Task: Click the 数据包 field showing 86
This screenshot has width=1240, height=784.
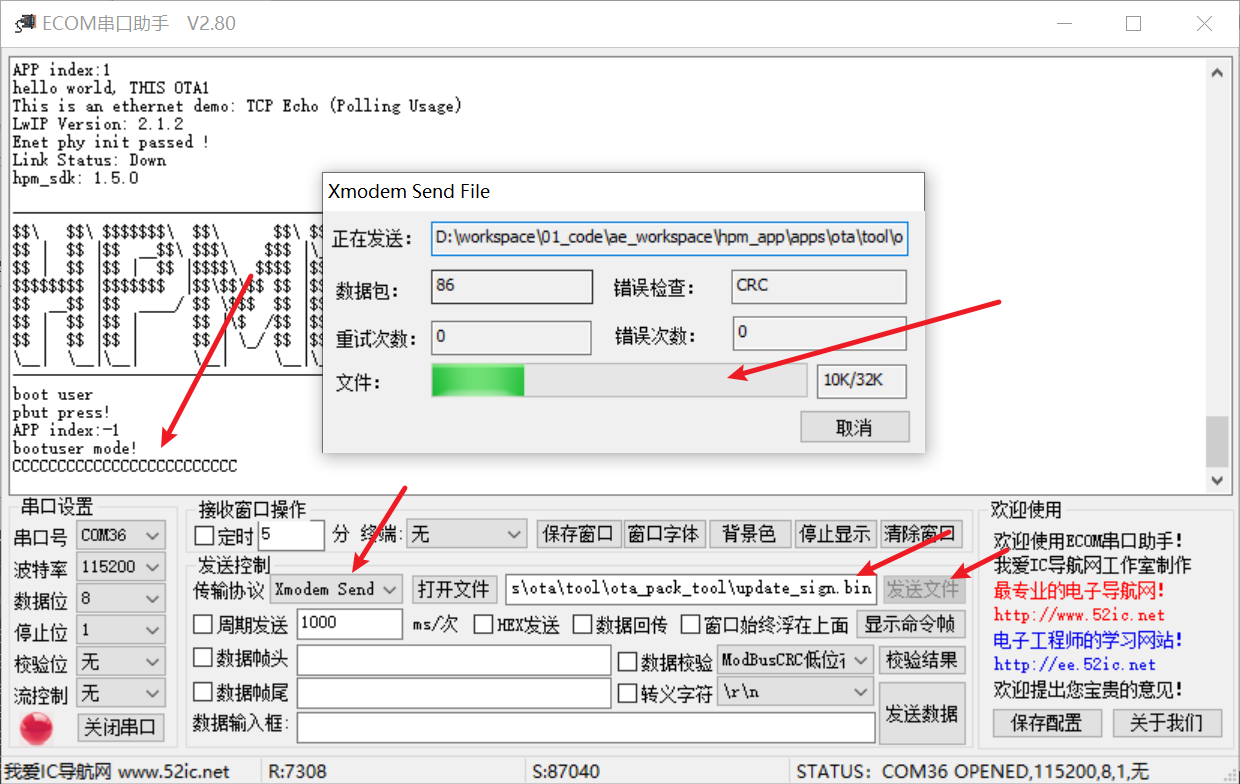Action: click(511, 287)
